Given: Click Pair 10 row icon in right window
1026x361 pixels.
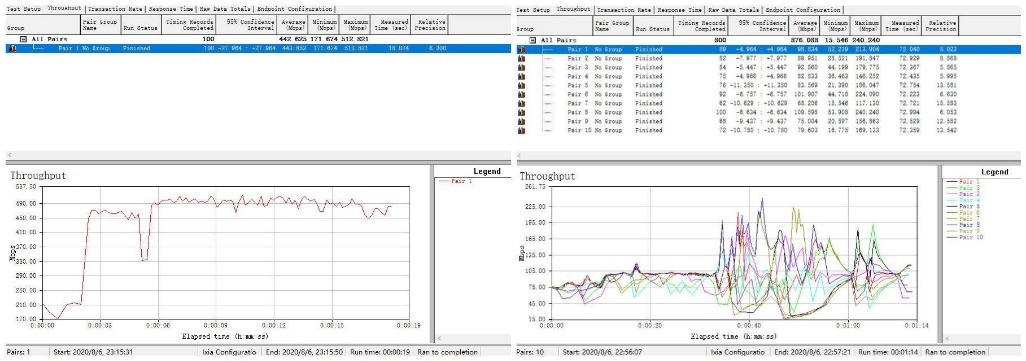Looking at the screenshot, I should (x=522, y=131).
